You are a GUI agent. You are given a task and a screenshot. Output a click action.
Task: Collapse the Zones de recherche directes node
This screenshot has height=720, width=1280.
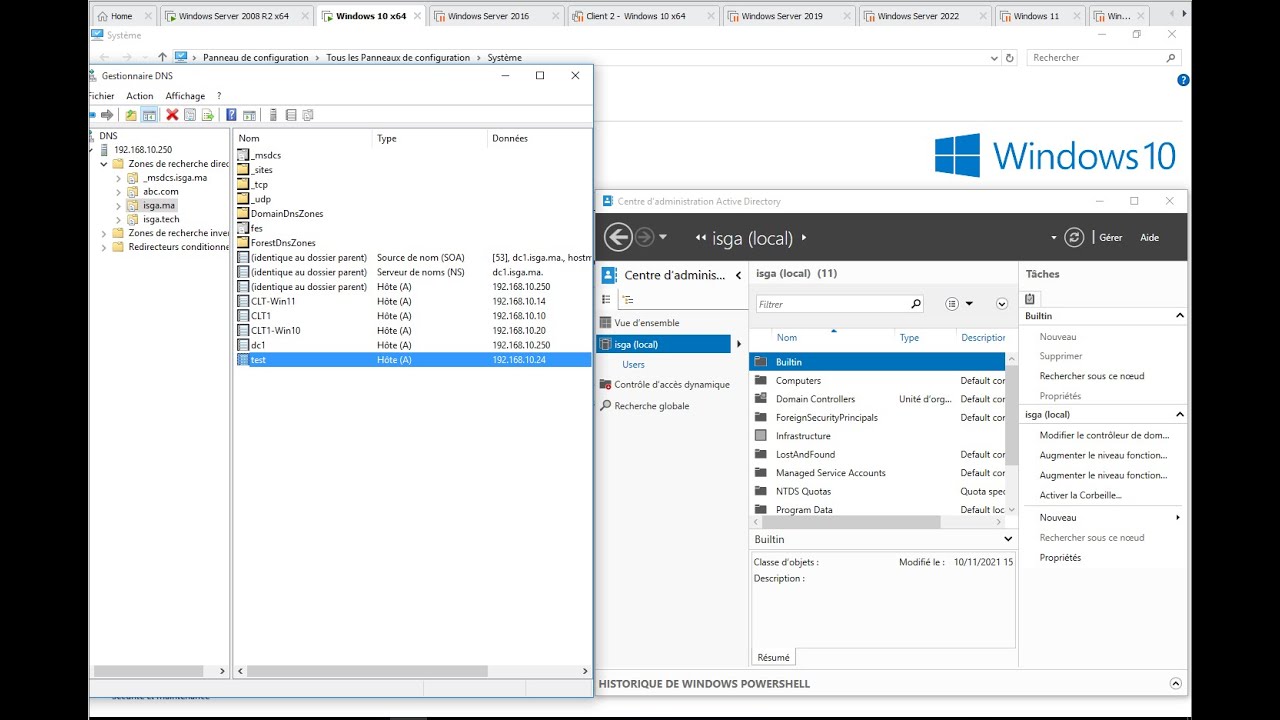tap(104, 164)
